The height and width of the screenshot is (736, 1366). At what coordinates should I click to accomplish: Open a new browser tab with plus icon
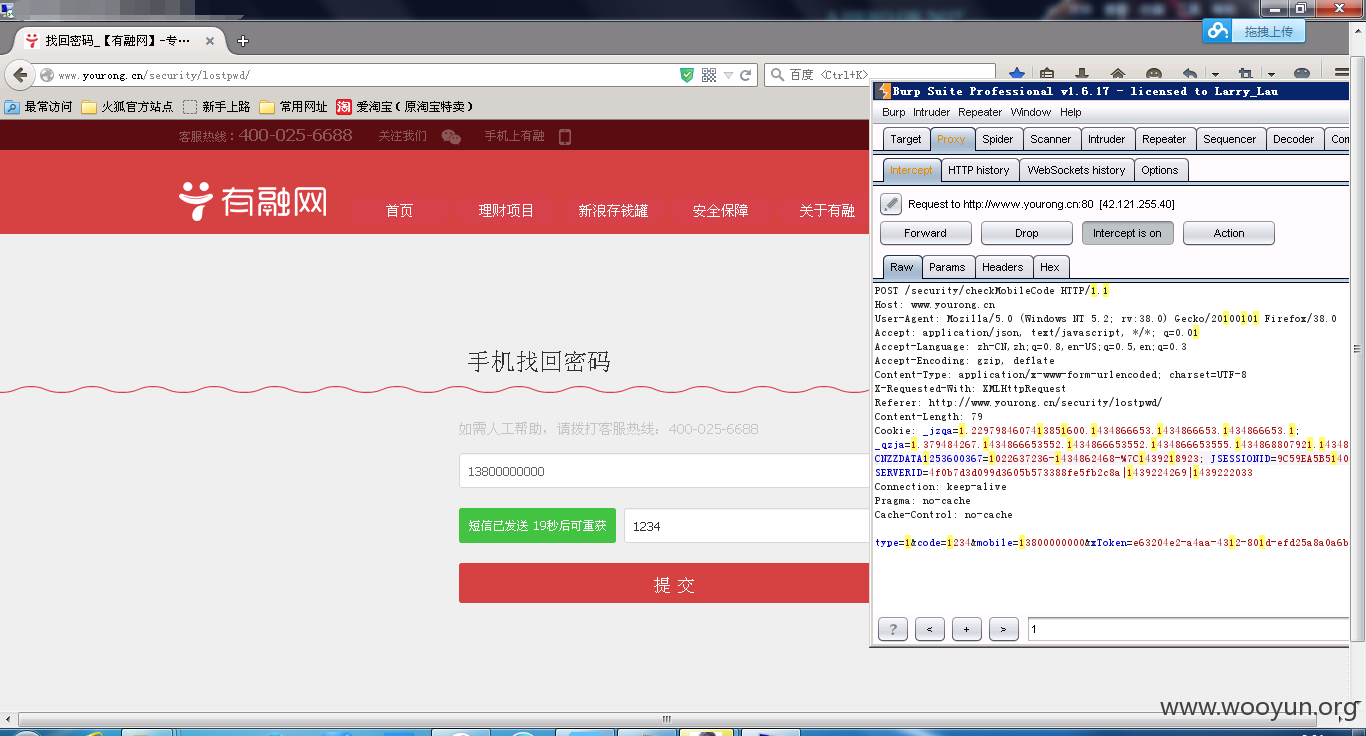(242, 41)
